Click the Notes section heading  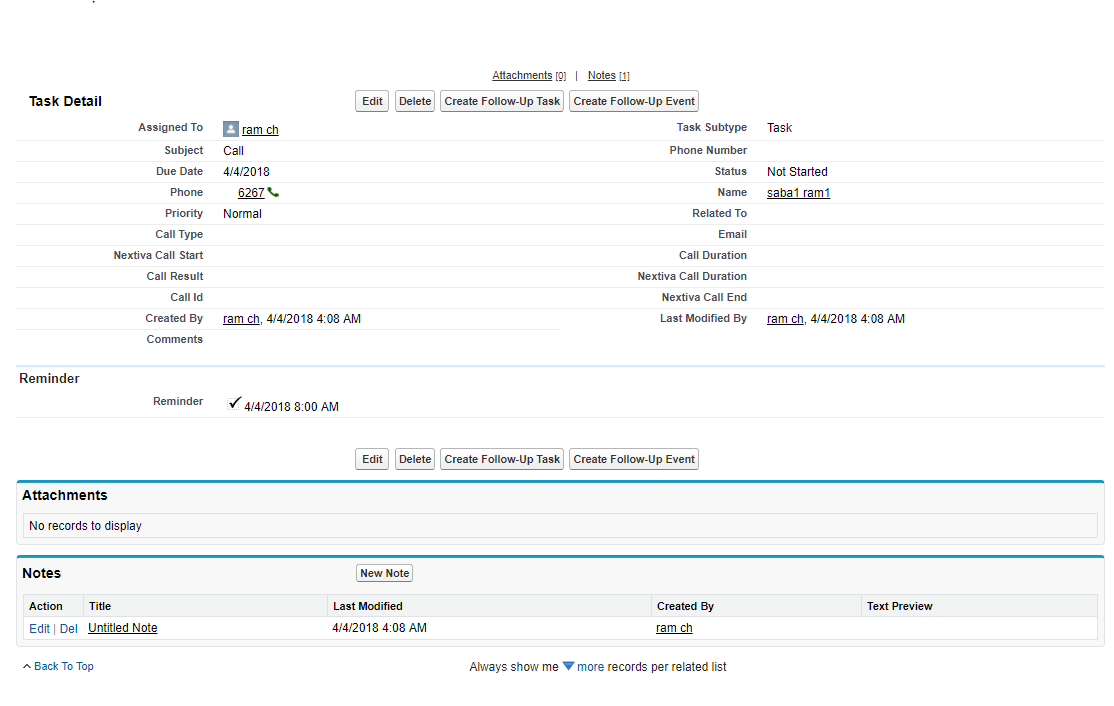tap(41, 573)
